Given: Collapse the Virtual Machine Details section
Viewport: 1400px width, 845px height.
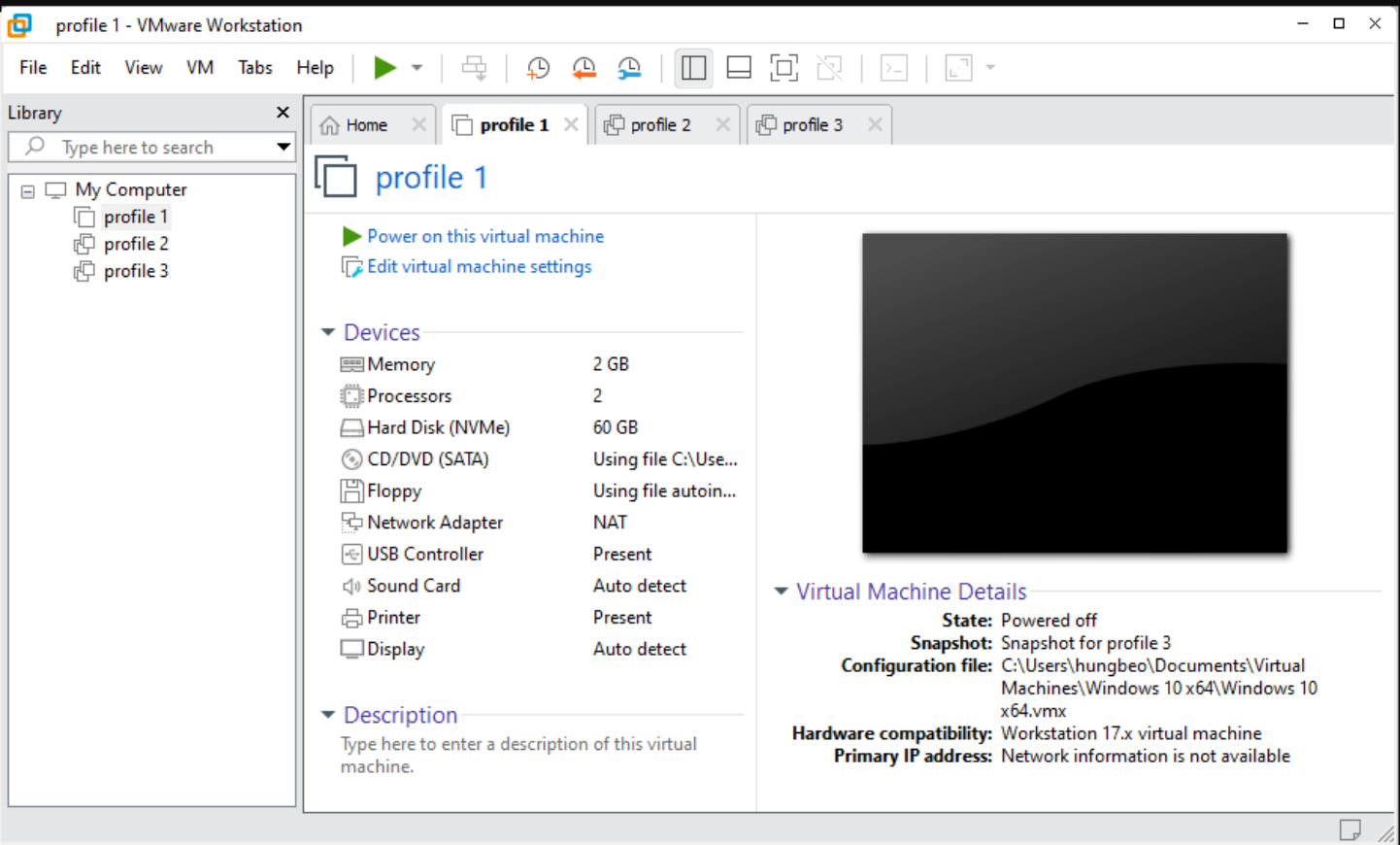Looking at the screenshot, I should [781, 591].
